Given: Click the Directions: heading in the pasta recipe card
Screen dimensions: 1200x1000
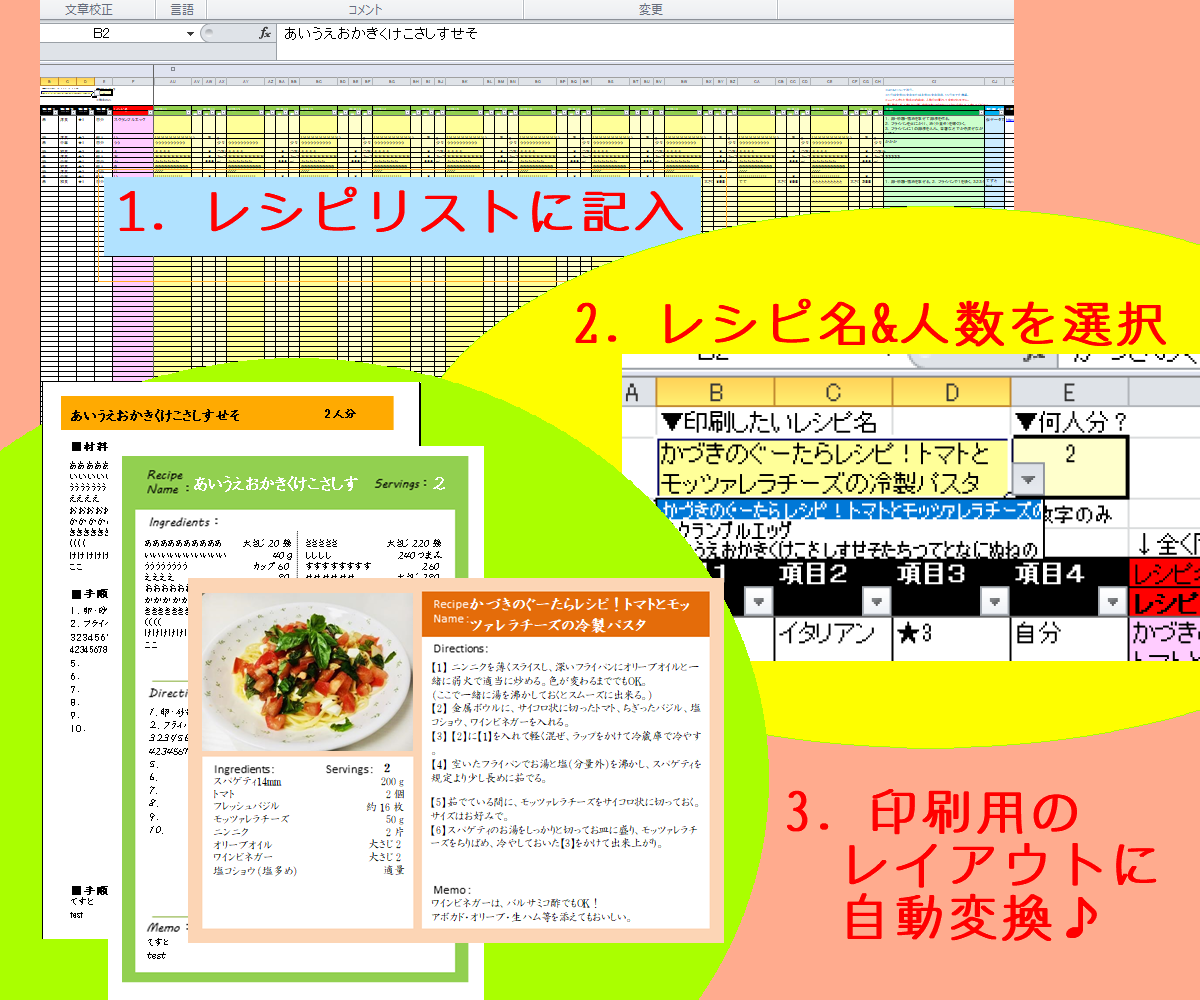Looking at the screenshot, I should click(x=461, y=649).
